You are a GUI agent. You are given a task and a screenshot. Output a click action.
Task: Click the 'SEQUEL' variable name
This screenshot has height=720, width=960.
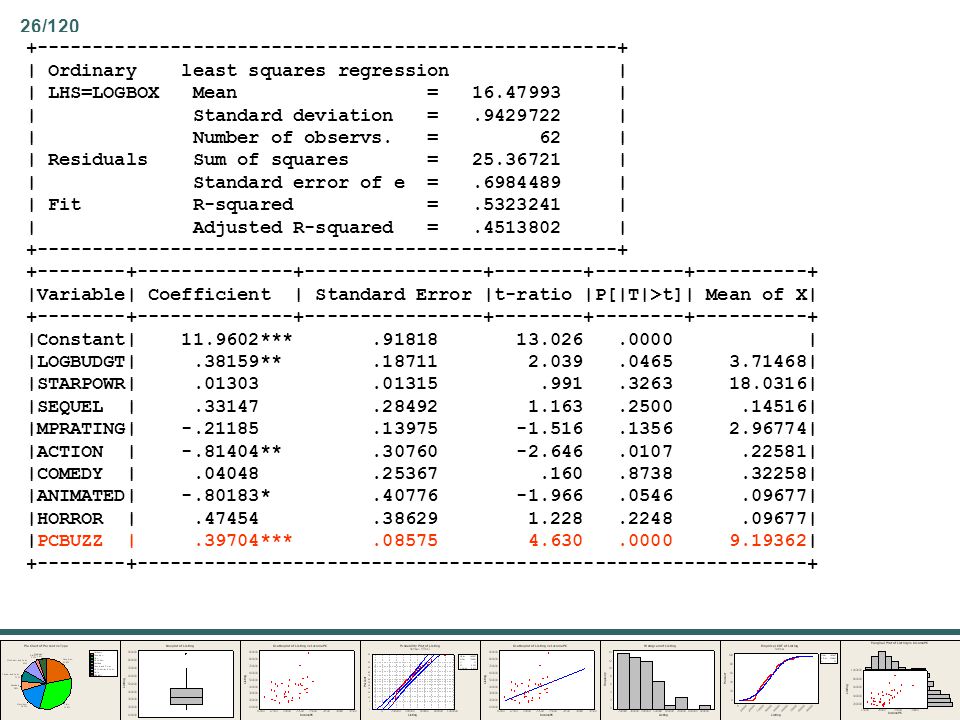(x=70, y=407)
